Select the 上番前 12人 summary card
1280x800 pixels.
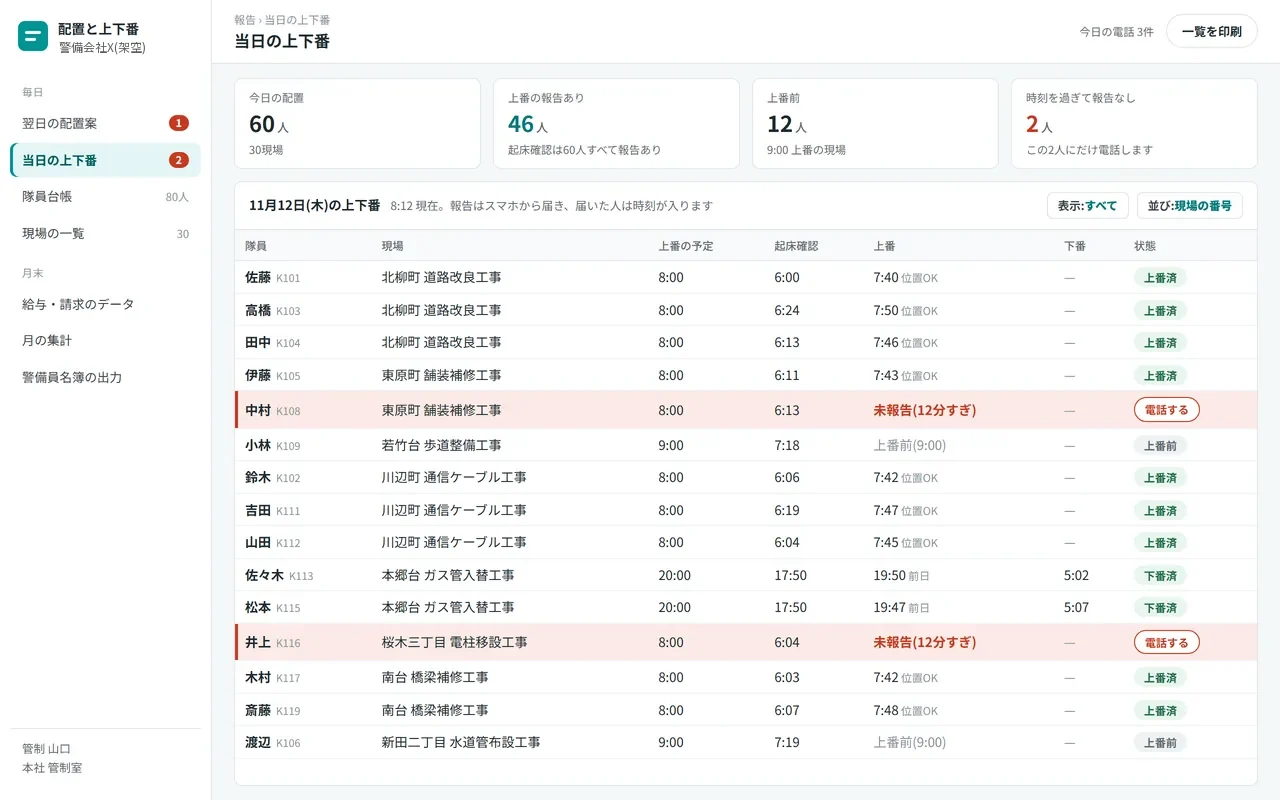875,124
